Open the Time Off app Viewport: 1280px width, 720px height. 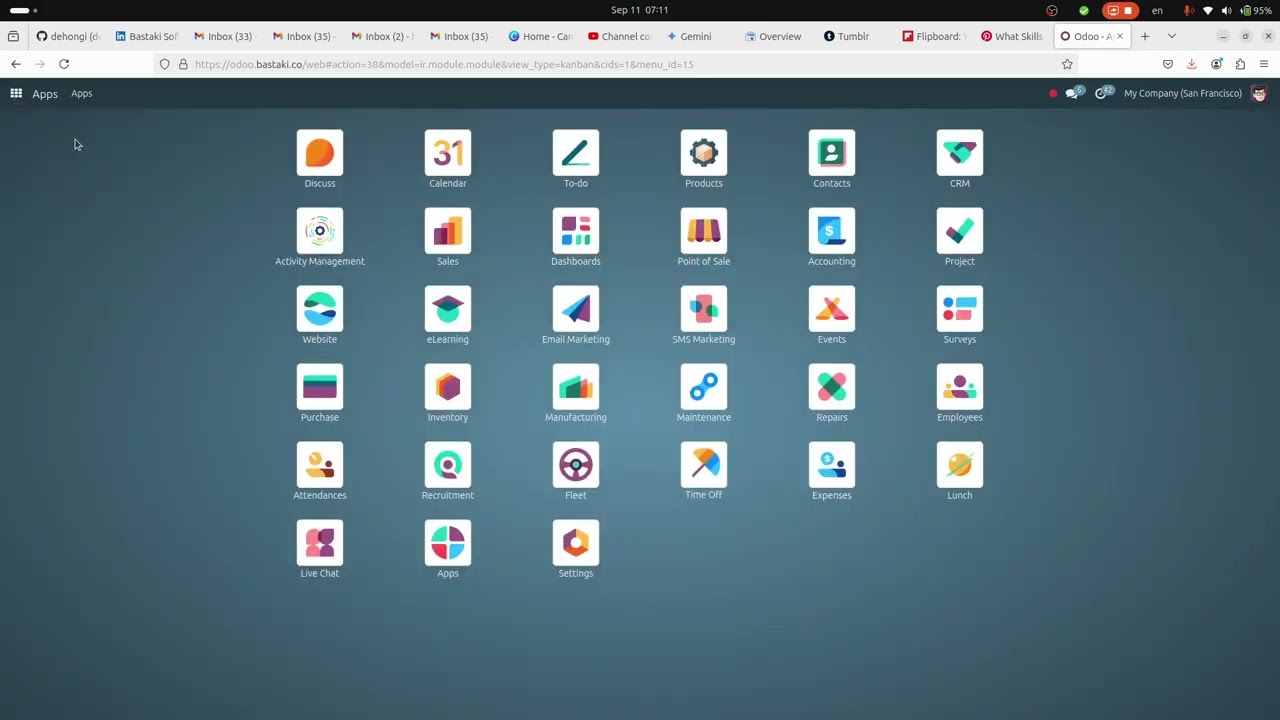click(x=704, y=465)
